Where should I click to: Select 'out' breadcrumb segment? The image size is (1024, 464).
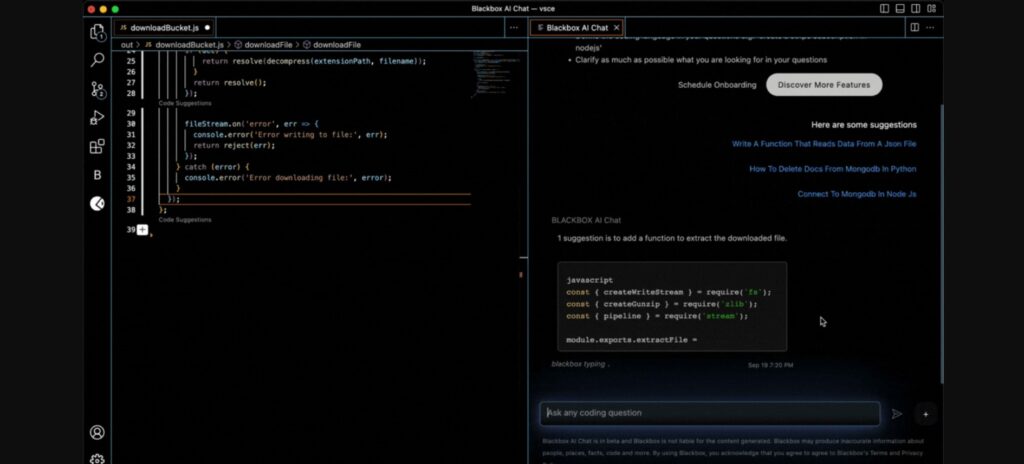click(127, 44)
